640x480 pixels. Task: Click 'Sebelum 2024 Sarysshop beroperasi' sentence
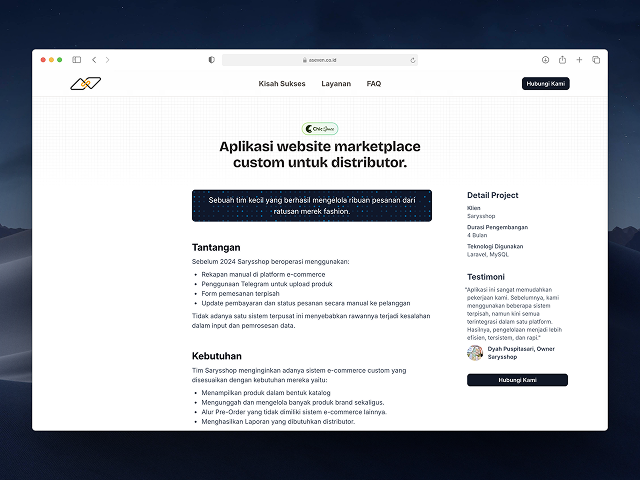point(271,261)
